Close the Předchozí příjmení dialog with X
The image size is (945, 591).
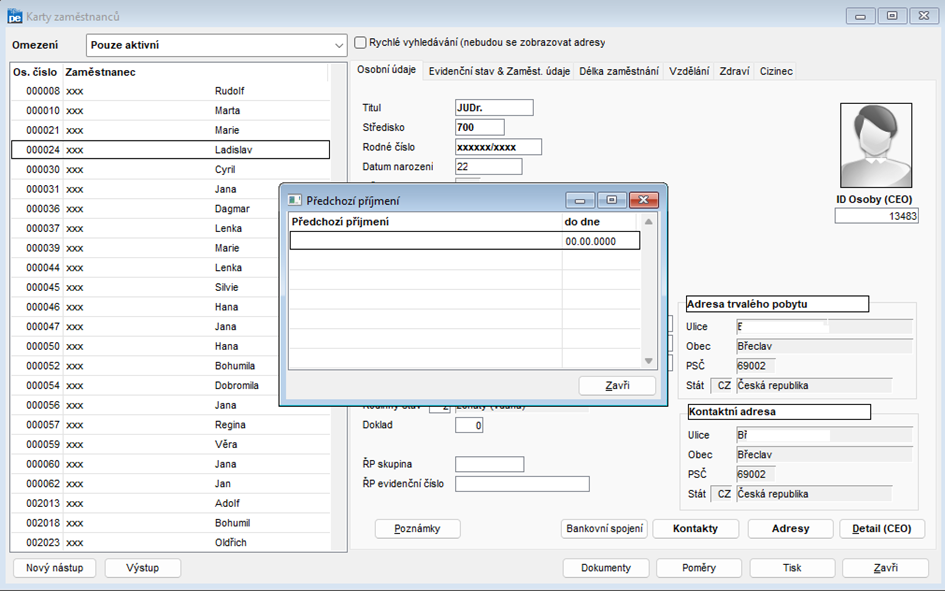(644, 200)
